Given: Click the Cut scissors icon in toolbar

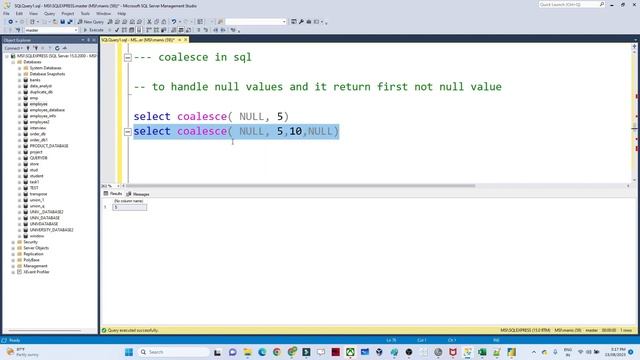Looking at the screenshot, I should [149, 22].
